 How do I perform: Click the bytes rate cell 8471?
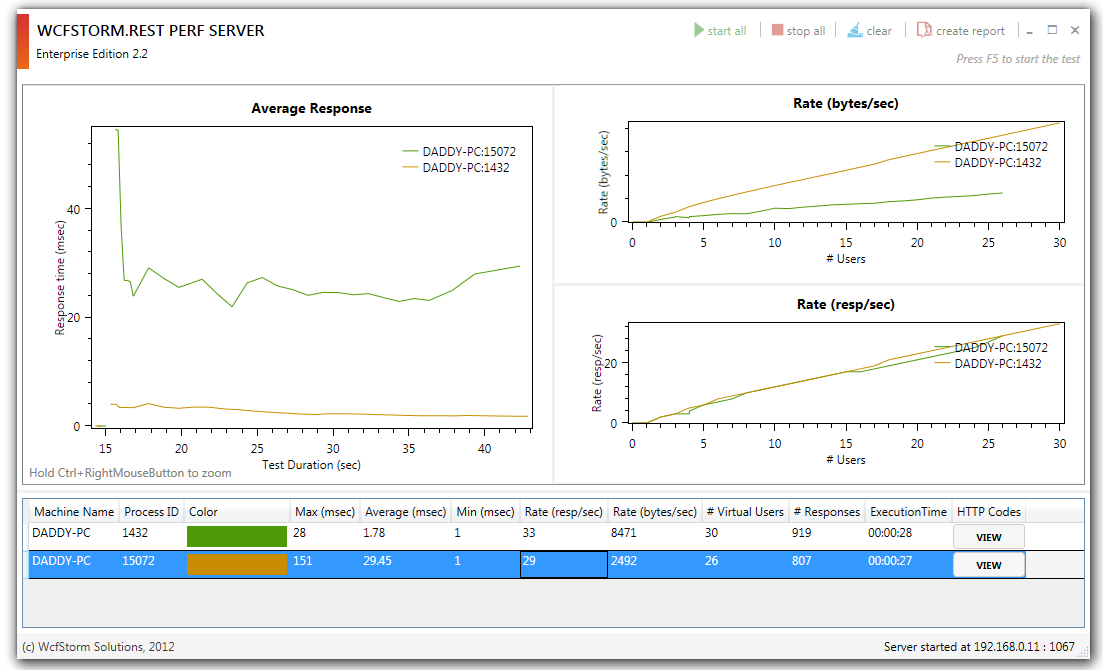655,536
